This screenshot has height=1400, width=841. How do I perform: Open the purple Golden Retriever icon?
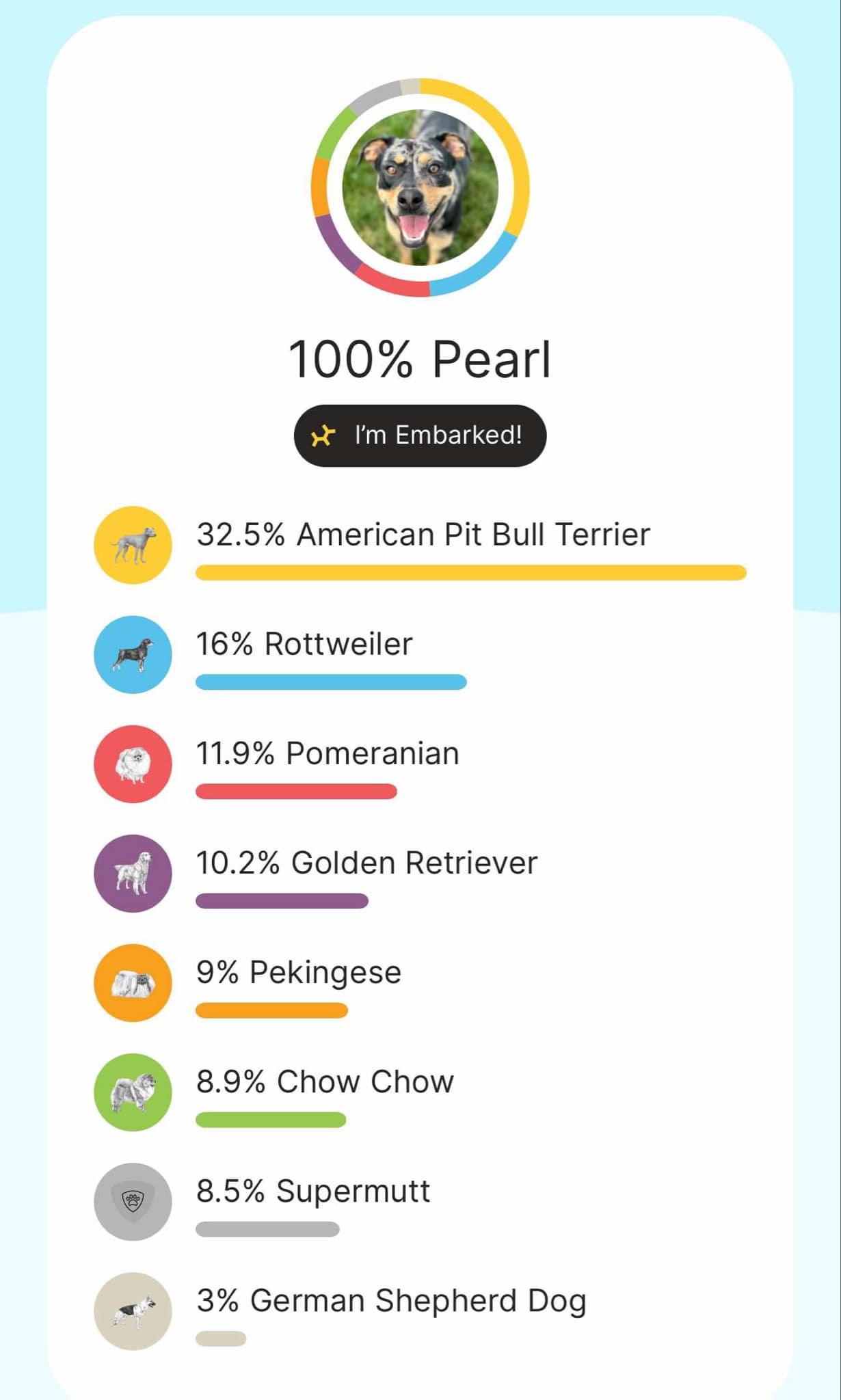[133, 873]
